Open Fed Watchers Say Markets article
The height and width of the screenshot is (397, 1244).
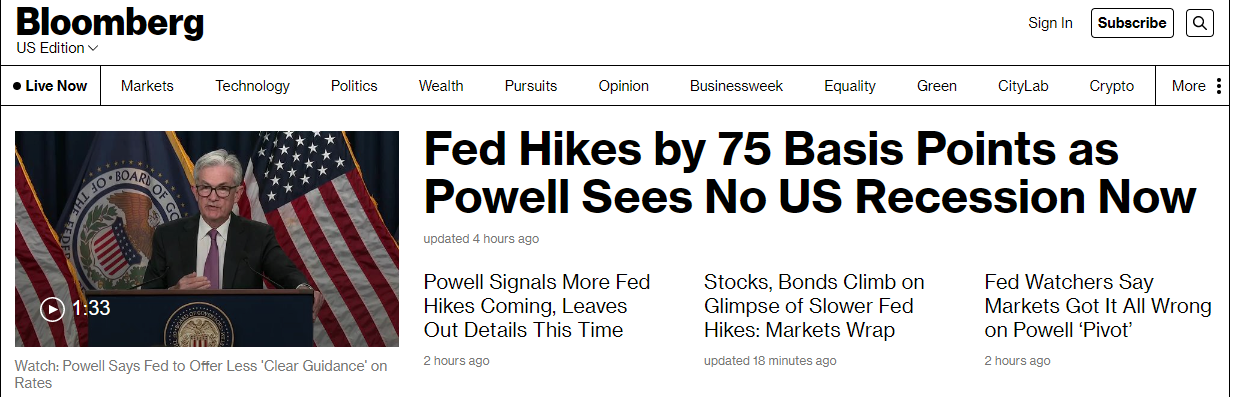(x=1098, y=306)
